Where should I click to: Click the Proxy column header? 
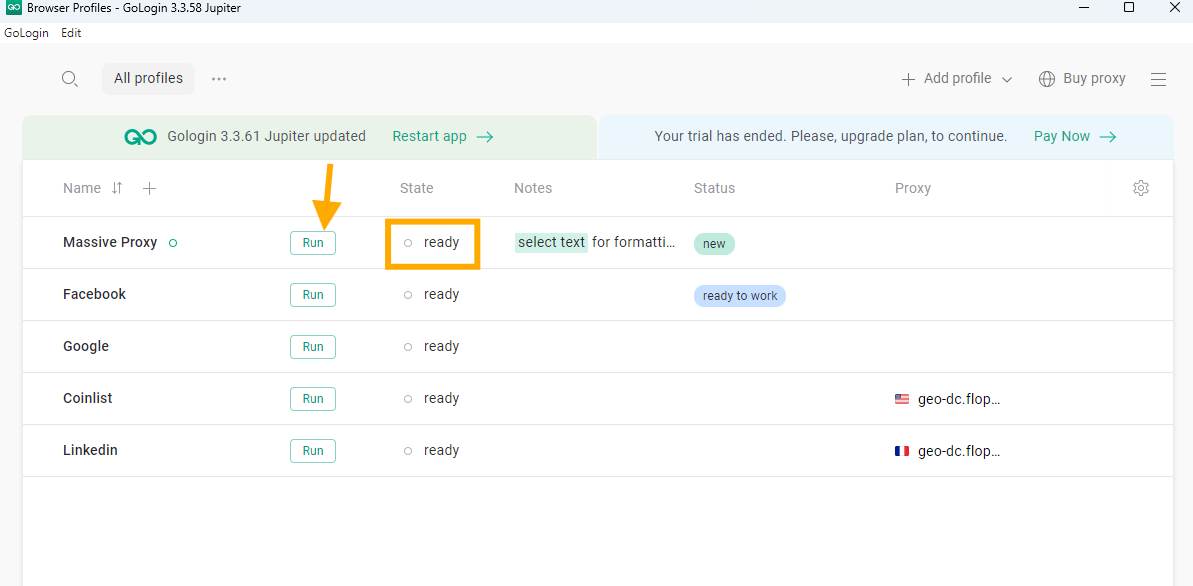(912, 188)
